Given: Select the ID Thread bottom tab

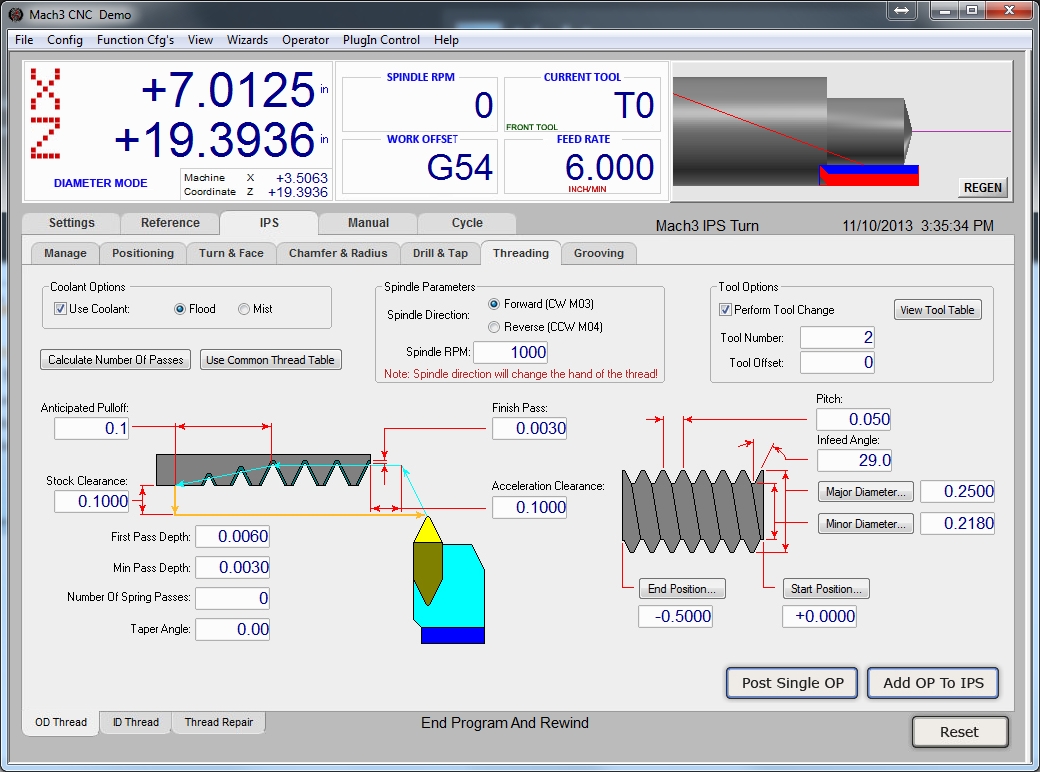Looking at the screenshot, I should click(136, 722).
